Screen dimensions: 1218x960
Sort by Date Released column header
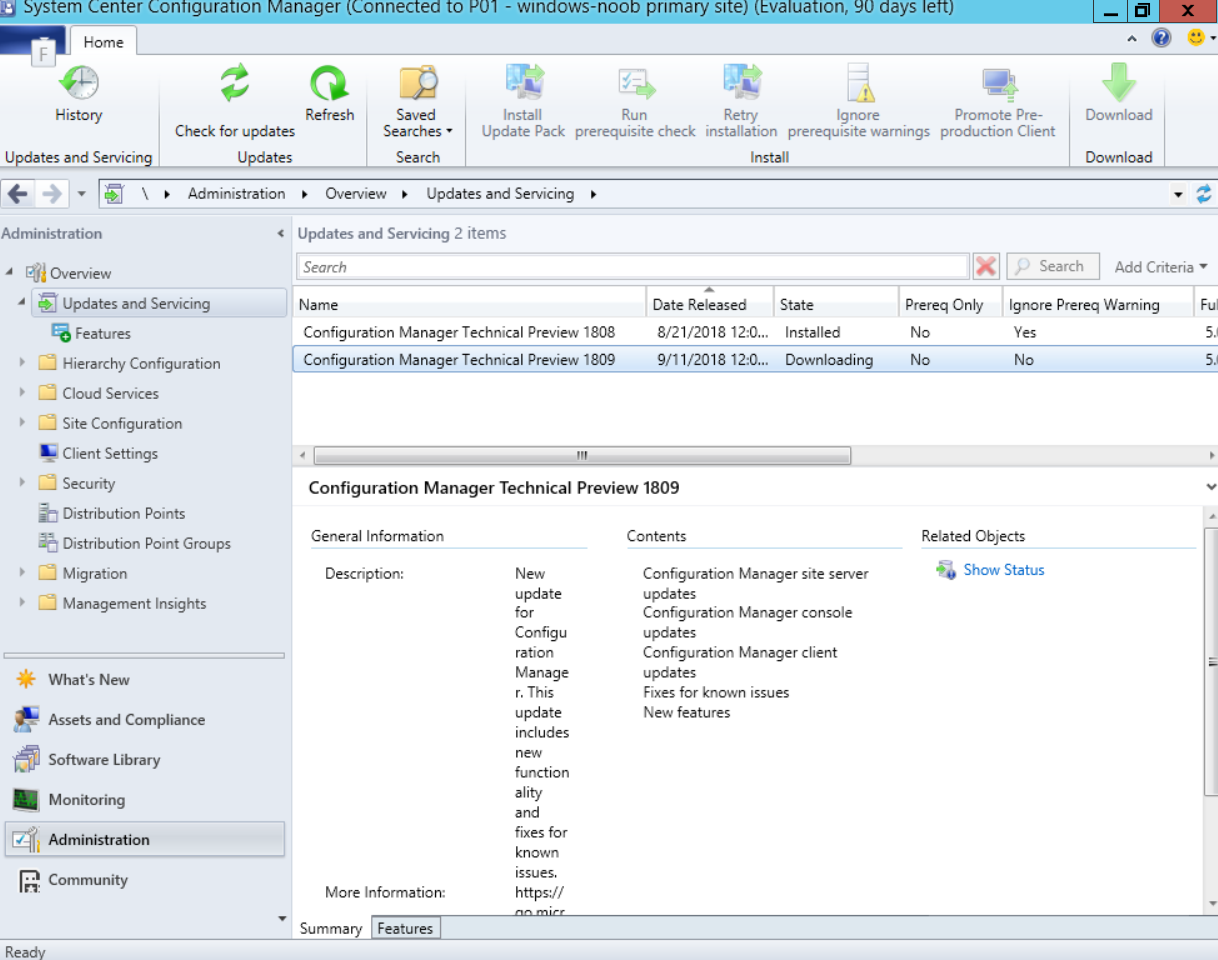point(710,304)
